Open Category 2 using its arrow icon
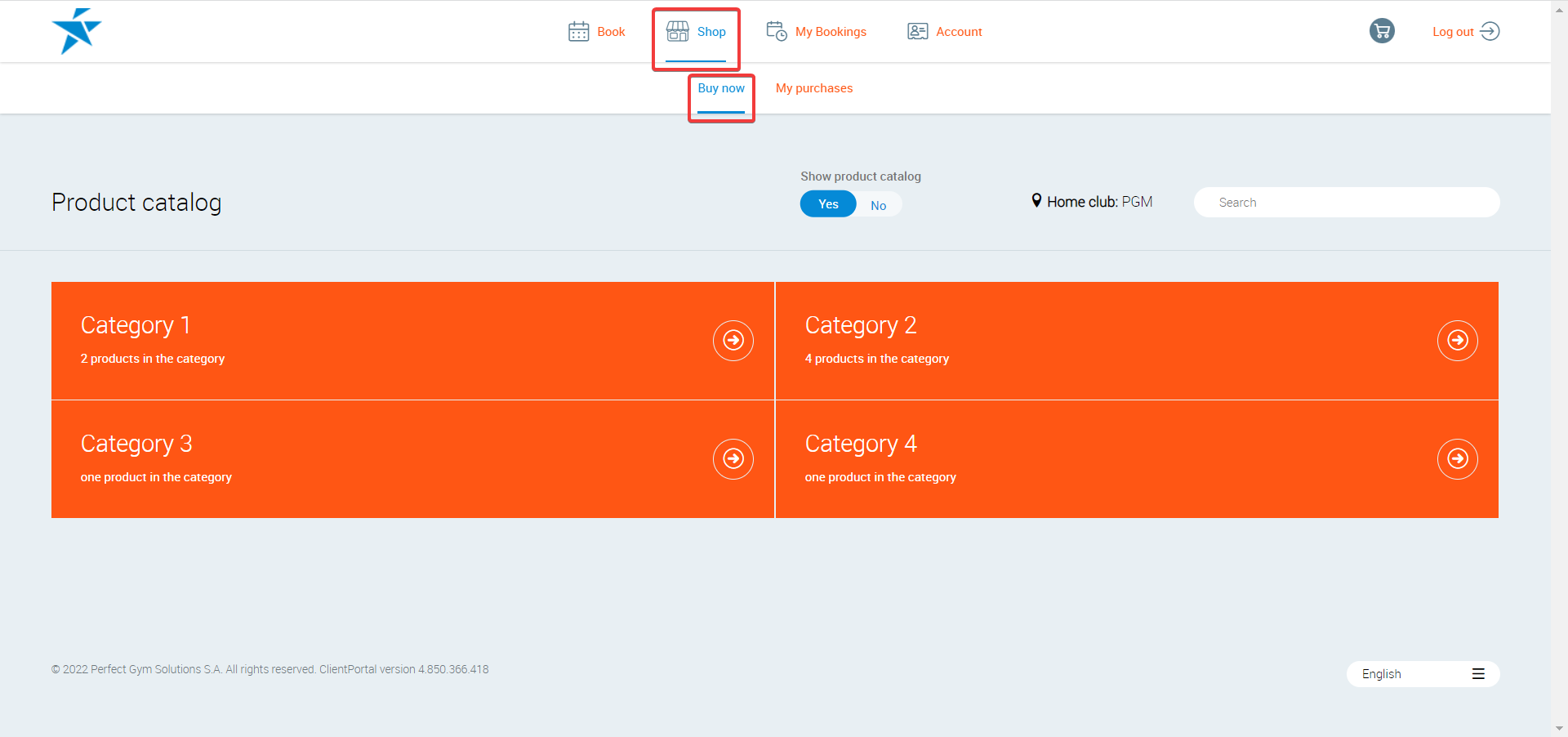 1457,340
